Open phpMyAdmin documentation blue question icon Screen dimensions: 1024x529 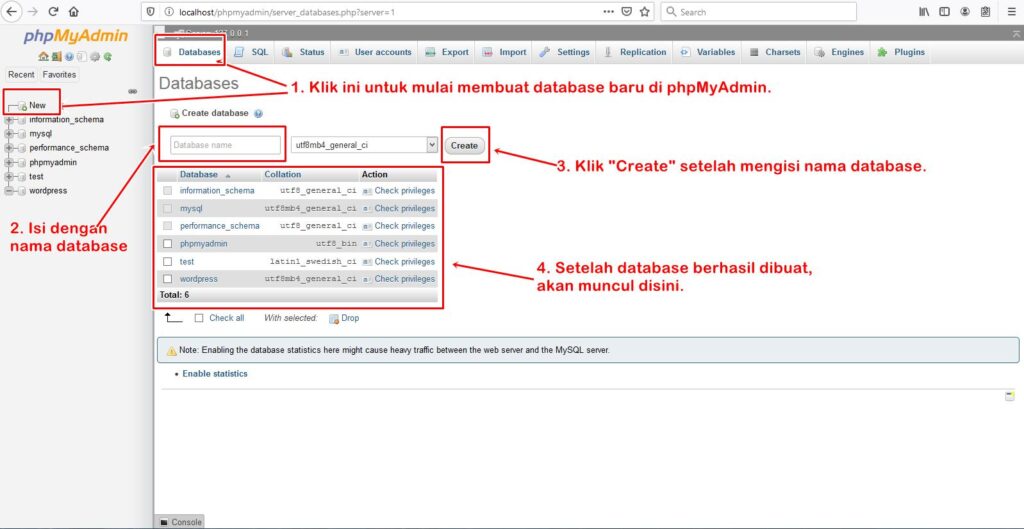point(69,56)
